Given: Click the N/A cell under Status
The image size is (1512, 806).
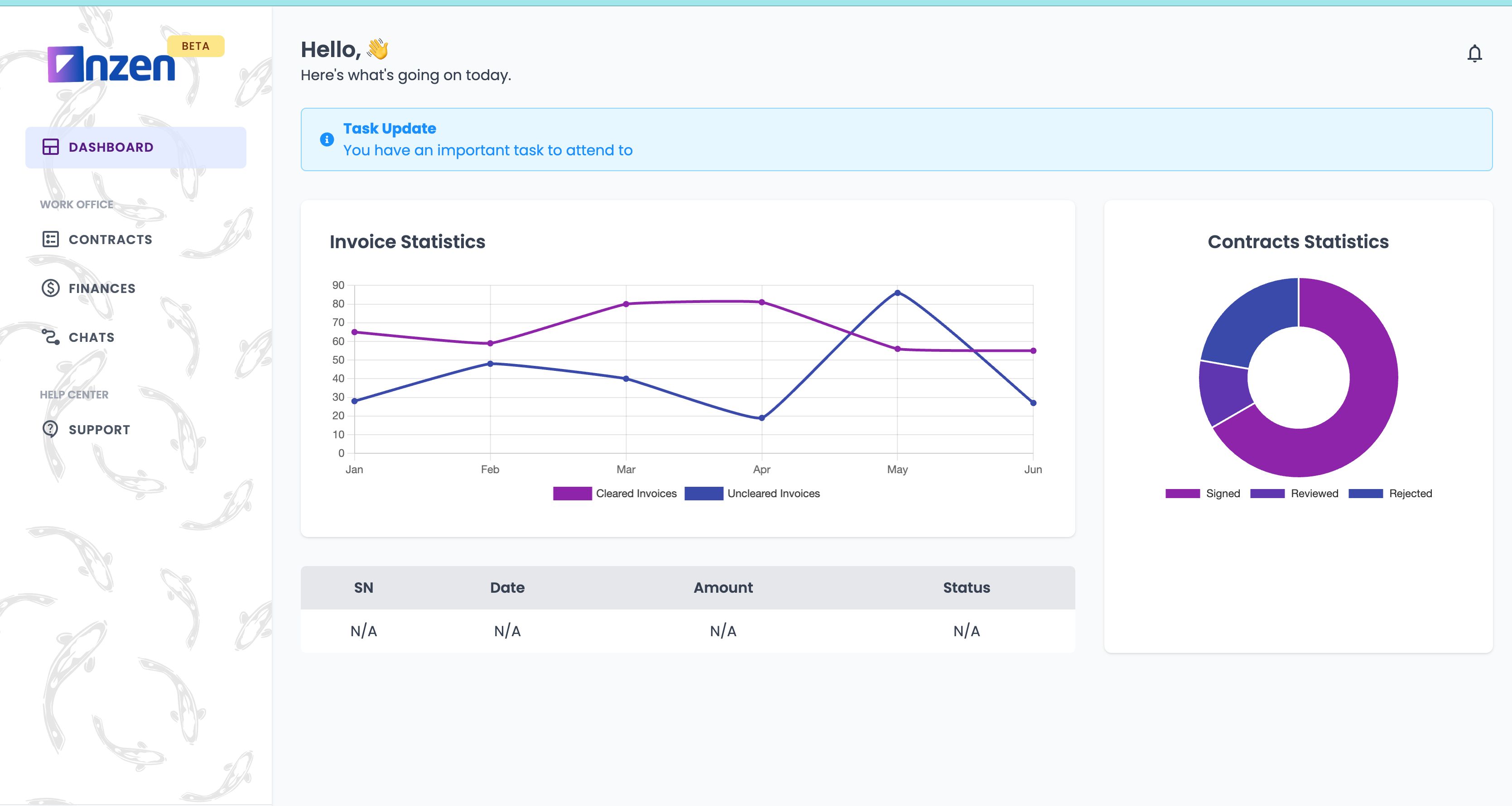Looking at the screenshot, I should pyautogui.click(x=967, y=631).
